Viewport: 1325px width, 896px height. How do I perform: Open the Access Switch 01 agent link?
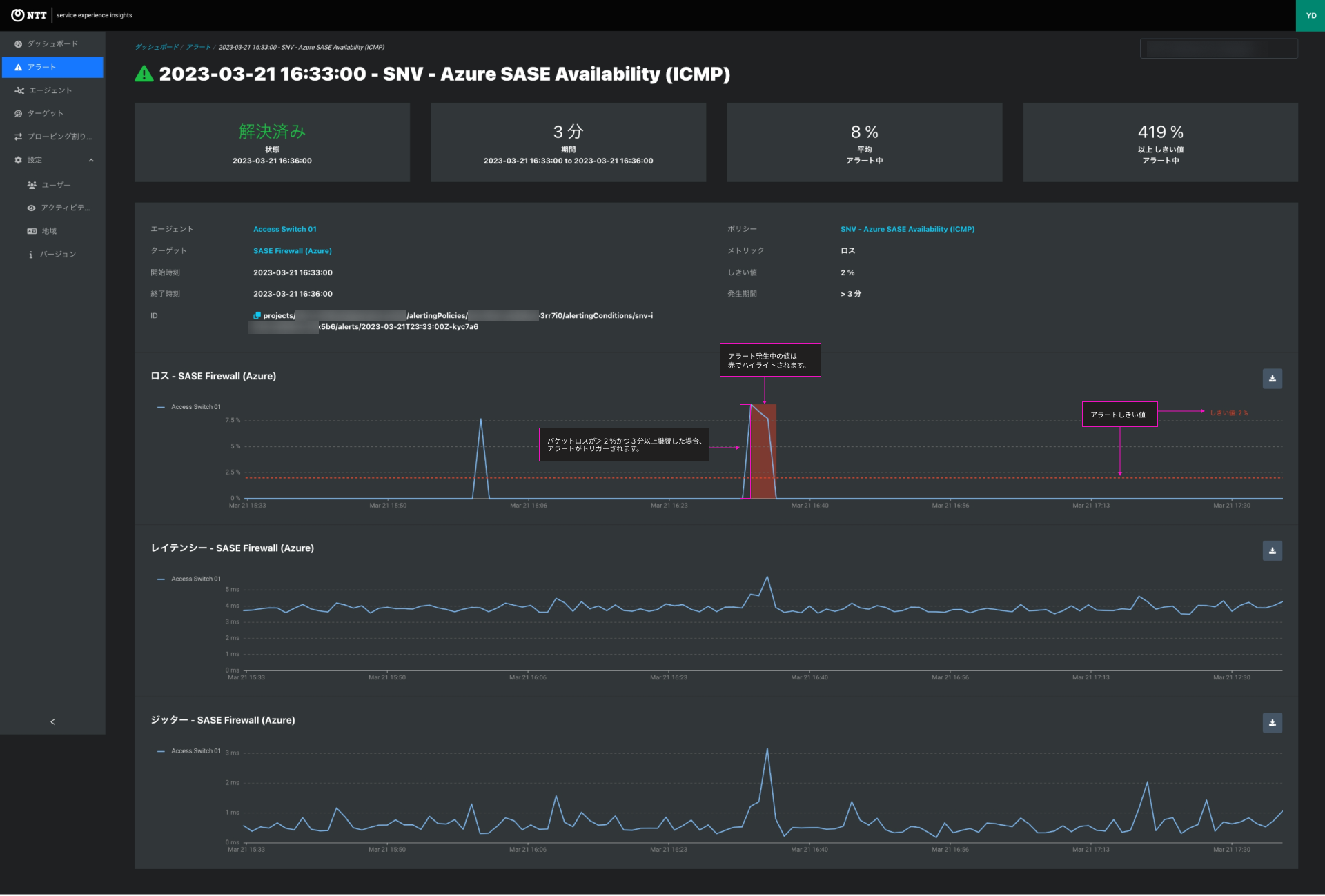coord(285,230)
